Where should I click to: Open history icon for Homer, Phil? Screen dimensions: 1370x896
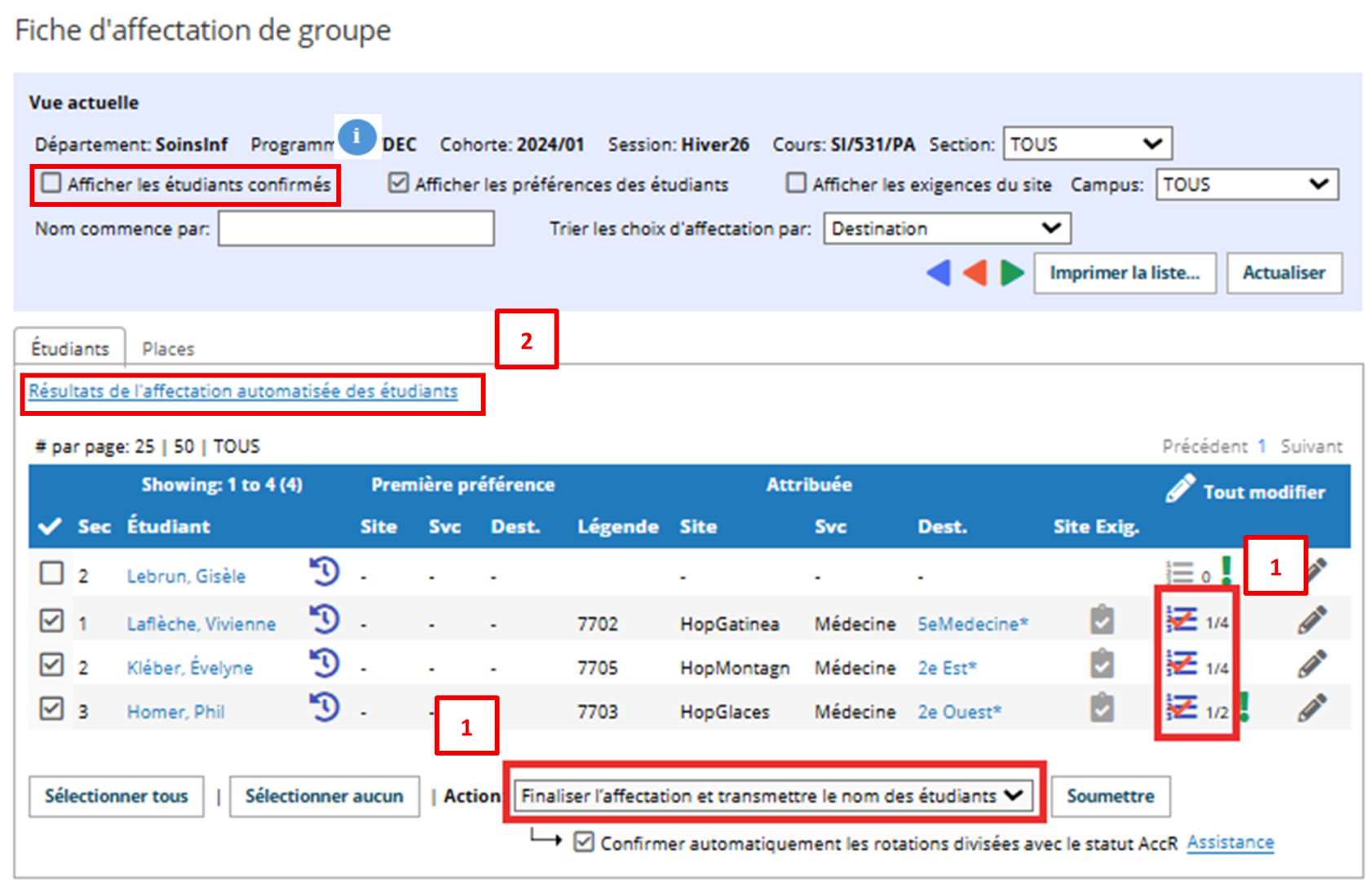325,708
